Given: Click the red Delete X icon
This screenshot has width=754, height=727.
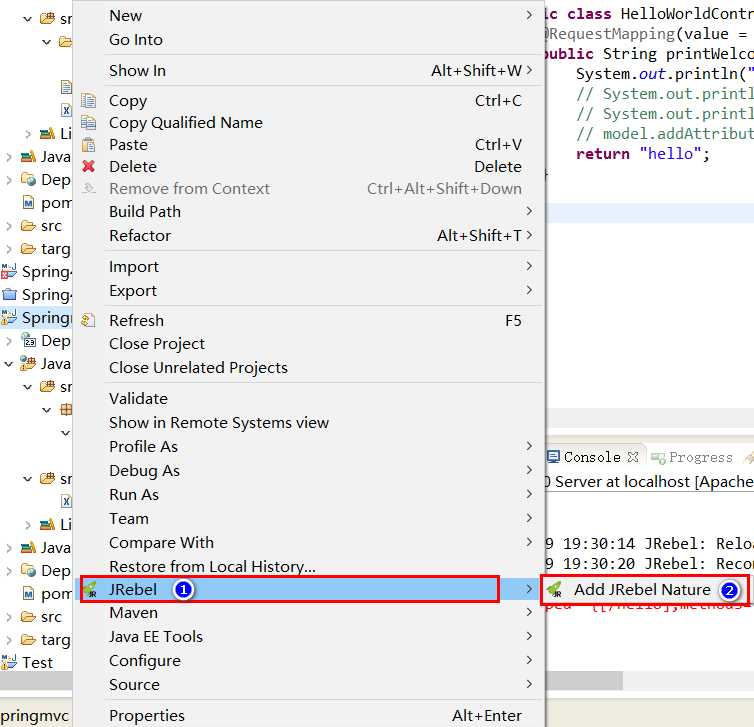Looking at the screenshot, I should tap(88, 166).
